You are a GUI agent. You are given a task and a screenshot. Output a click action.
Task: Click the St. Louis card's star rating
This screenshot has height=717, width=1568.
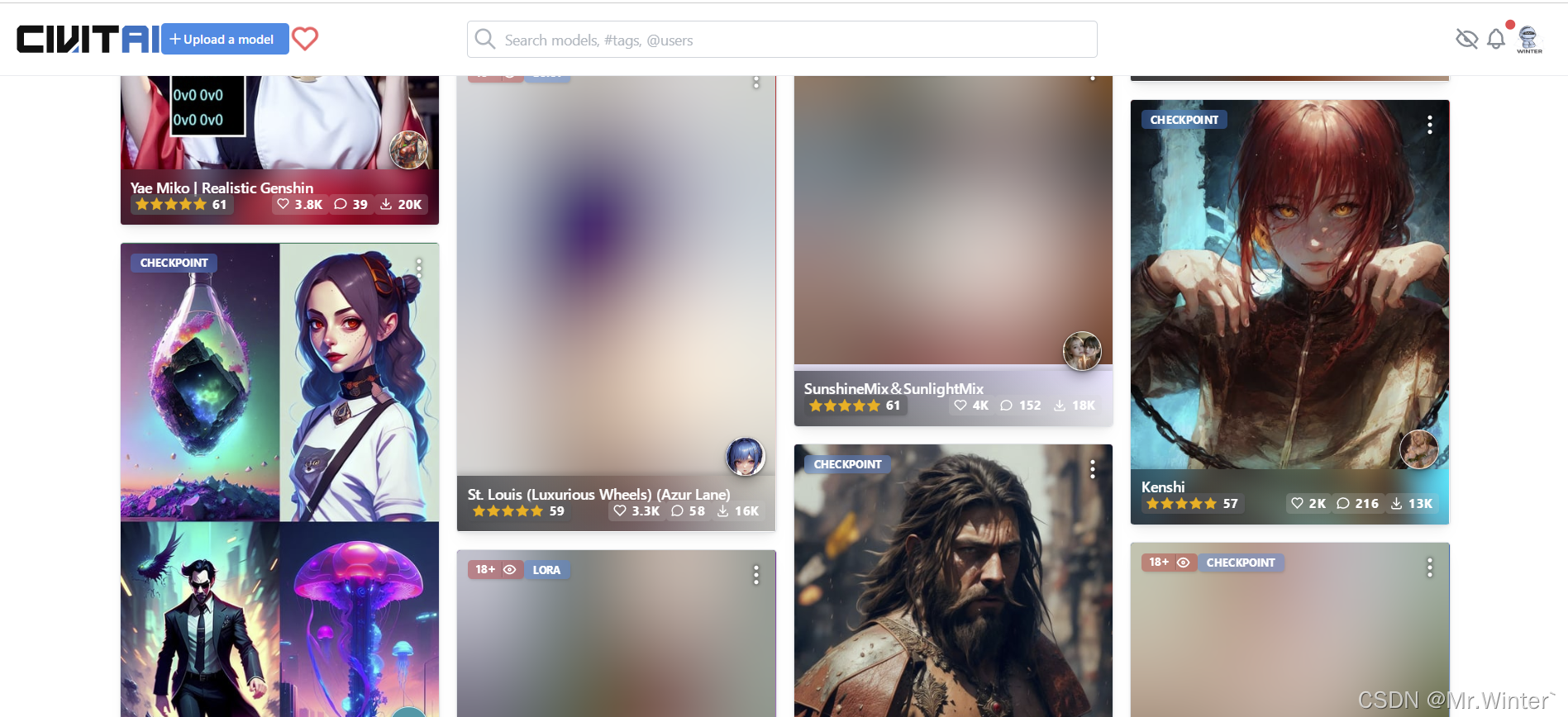point(508,511)
